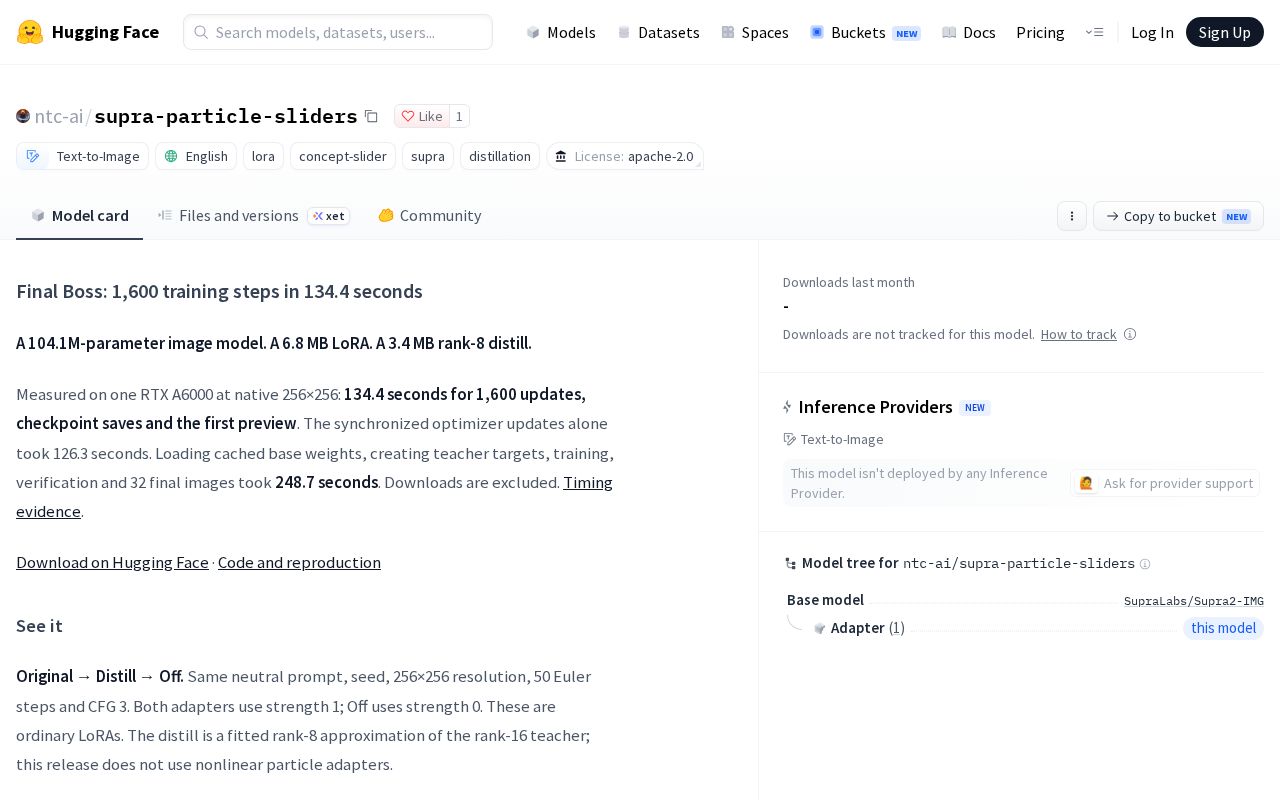Screen dimensions: 1280x800
Task: Open the Buckets navigation link
Action: pyautogui.click(x=865, y=32)
